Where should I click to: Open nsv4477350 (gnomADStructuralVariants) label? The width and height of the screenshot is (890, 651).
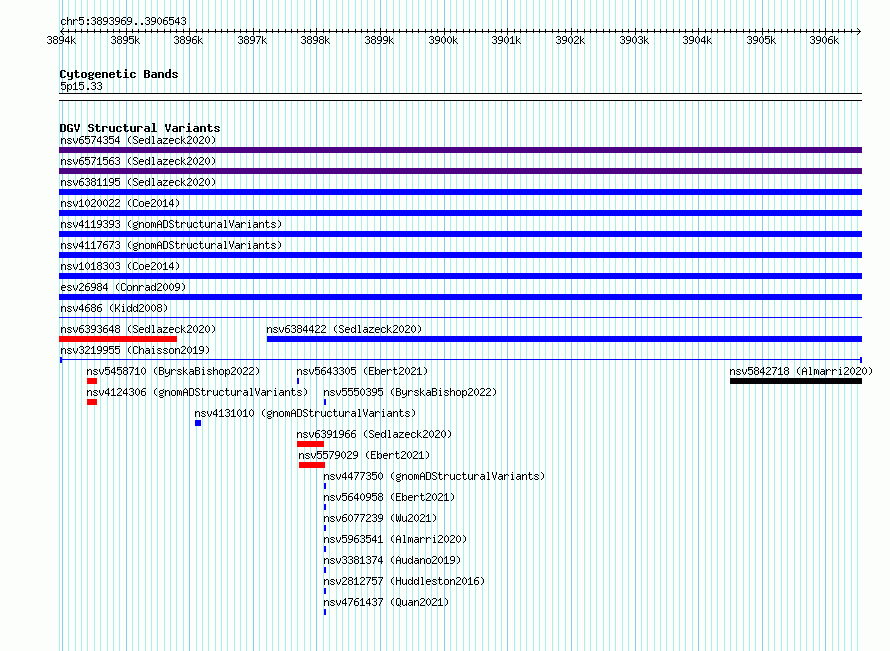(434, 476)
